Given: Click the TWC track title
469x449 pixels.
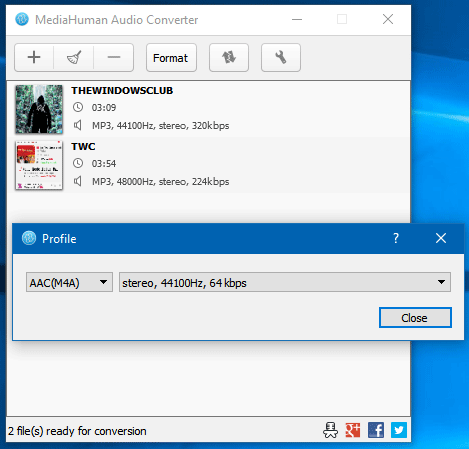Looking at the screenshot, I should [83, 147].
